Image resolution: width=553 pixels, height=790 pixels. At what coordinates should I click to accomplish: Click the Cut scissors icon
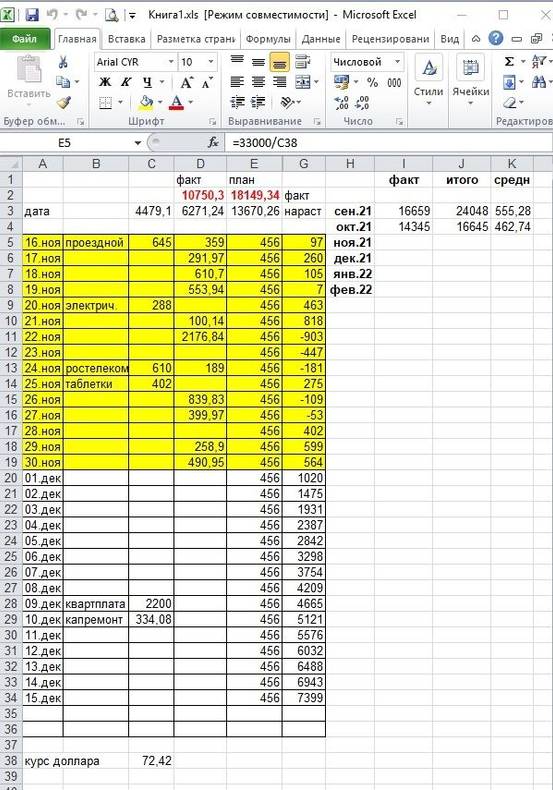(63, 62)
